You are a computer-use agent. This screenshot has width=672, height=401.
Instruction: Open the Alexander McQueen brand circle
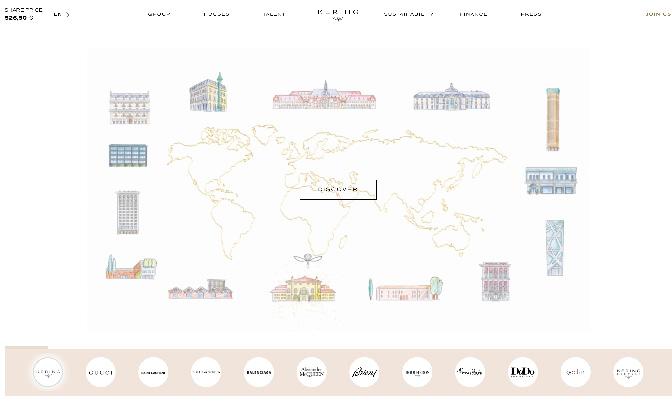click(312, 372)
